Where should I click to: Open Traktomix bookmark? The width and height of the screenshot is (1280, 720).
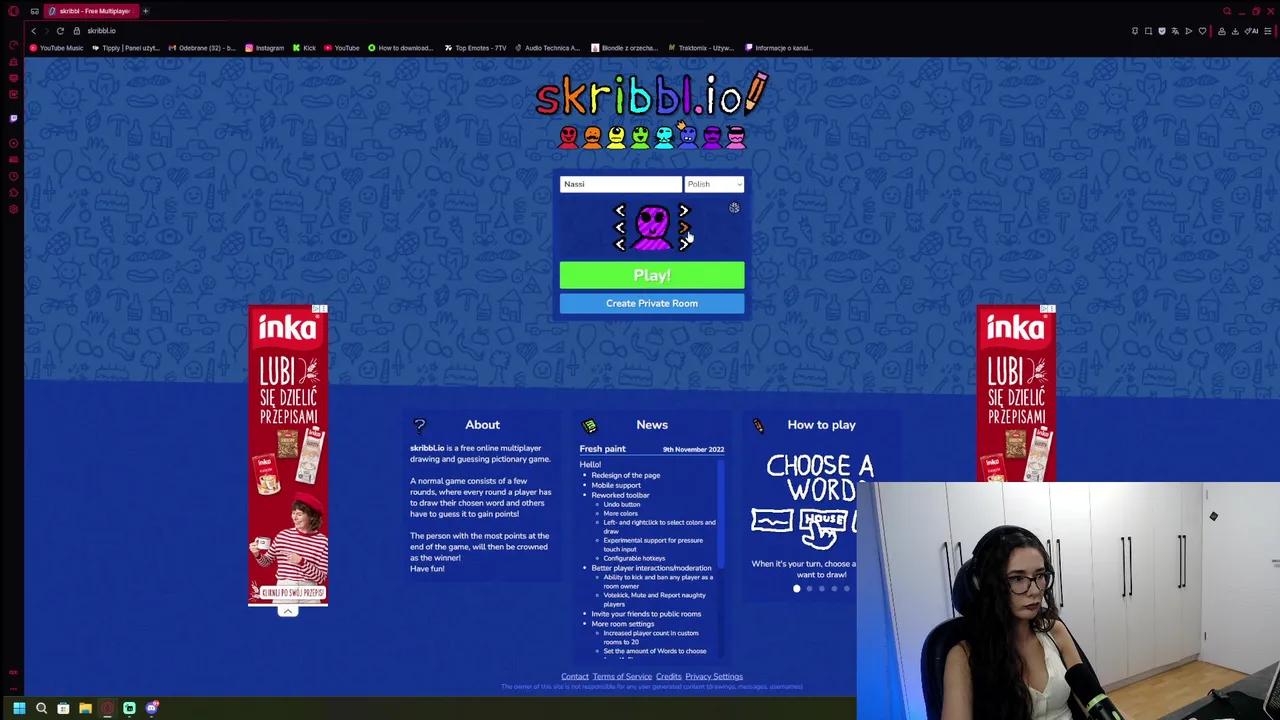pos(700,48)
